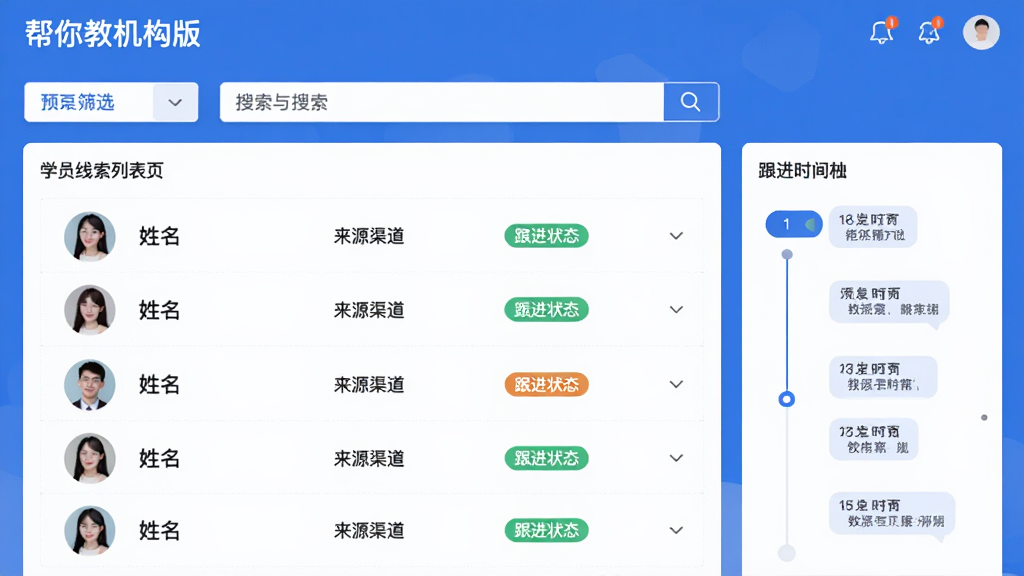Select the first student's avatar photo
Viewport: 1024px width, 576px height.
(90, 236)
